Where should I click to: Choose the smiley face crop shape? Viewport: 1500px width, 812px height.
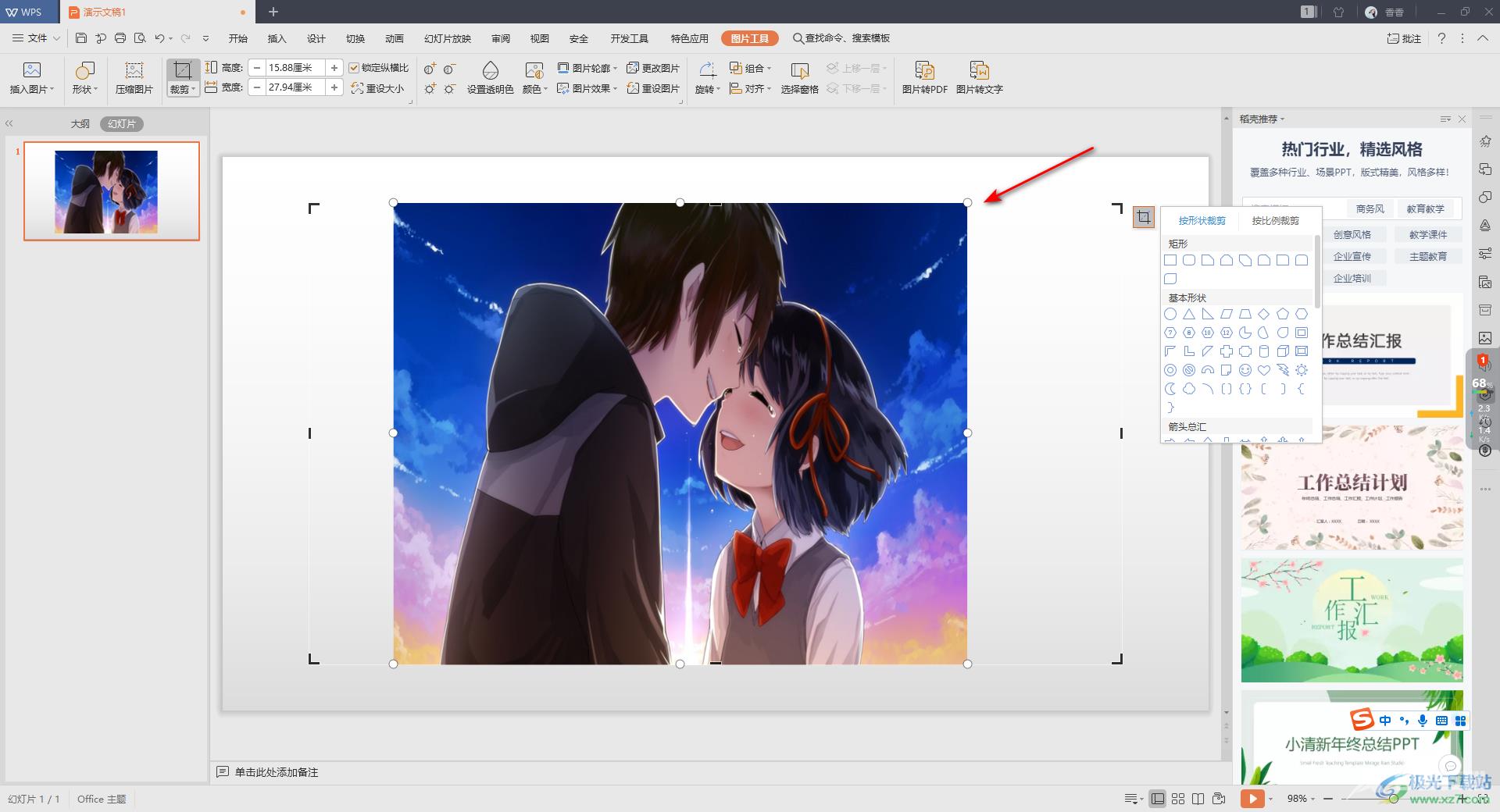[x=1245, y=370]
